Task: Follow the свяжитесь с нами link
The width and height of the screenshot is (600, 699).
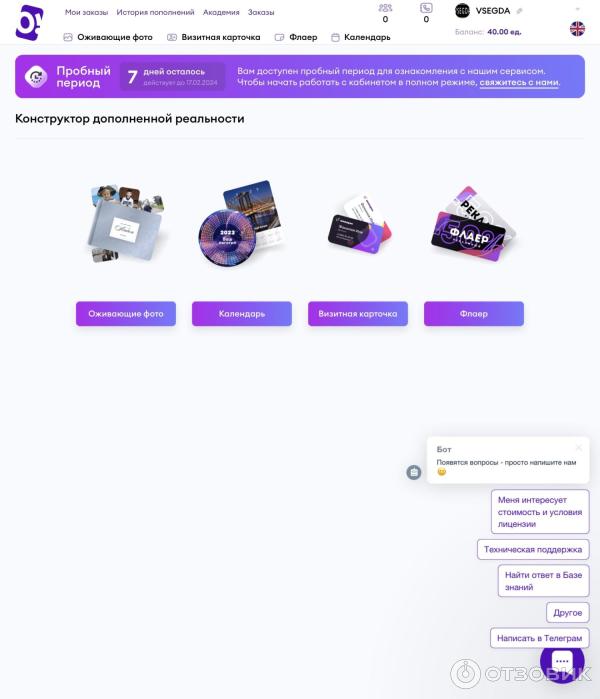Action: [x=519, y=82]
